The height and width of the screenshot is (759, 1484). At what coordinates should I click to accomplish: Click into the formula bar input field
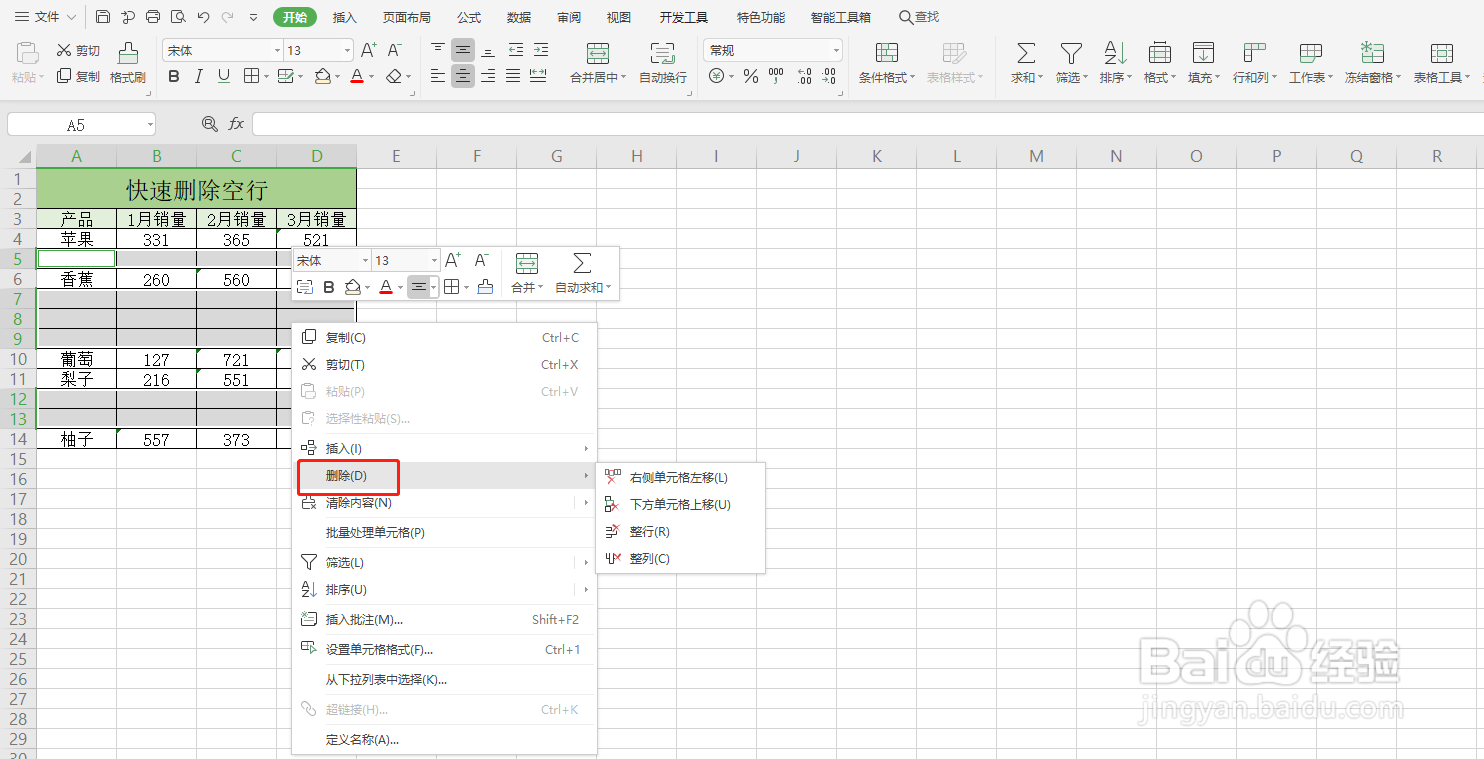click(866, 124)
